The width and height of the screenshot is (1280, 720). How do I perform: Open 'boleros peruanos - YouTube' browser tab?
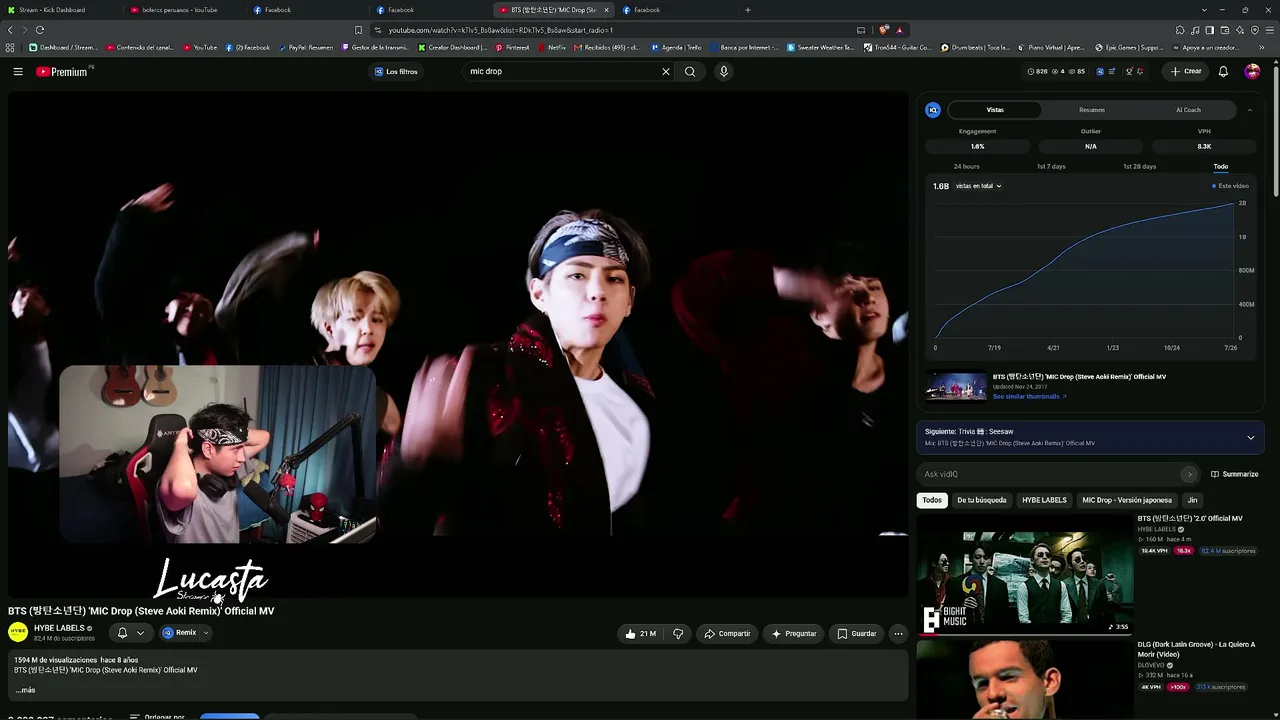click(180, 10)
